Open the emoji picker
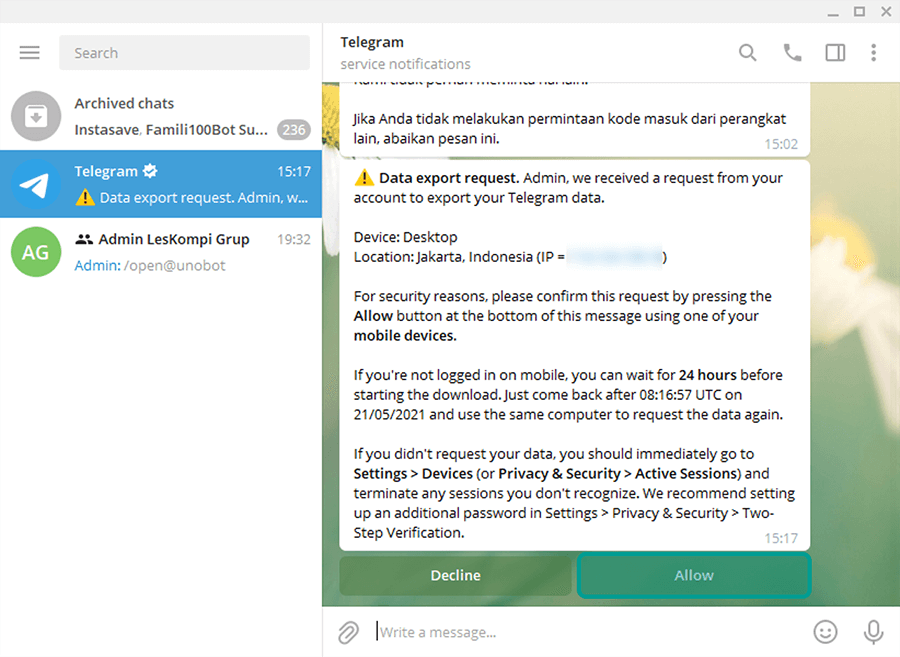This screenshot has height=657, width=900. pyautogui.click(x=825, y=632)
